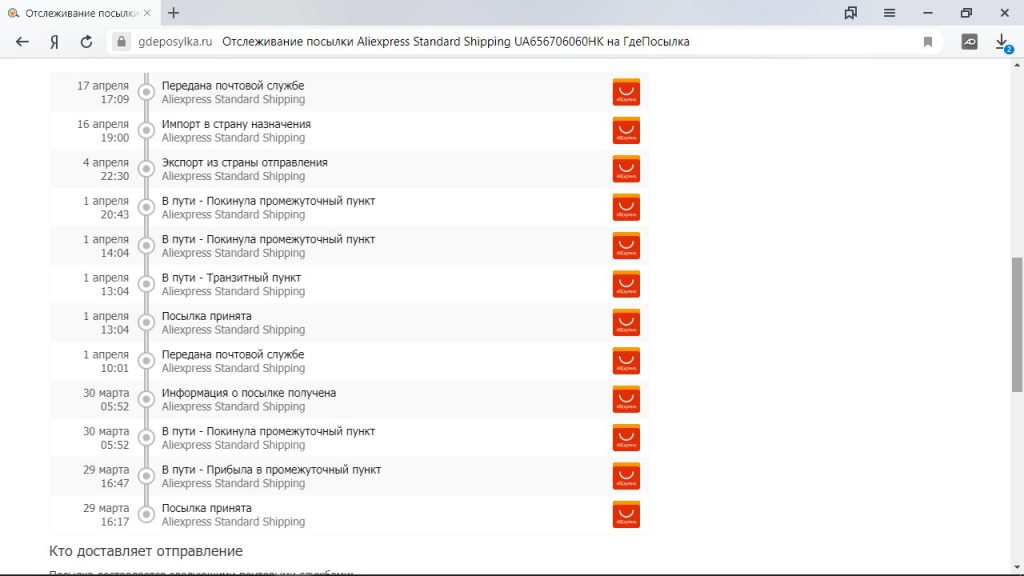Click "В пути - Транзитный пункт" status text

point(231,278)
